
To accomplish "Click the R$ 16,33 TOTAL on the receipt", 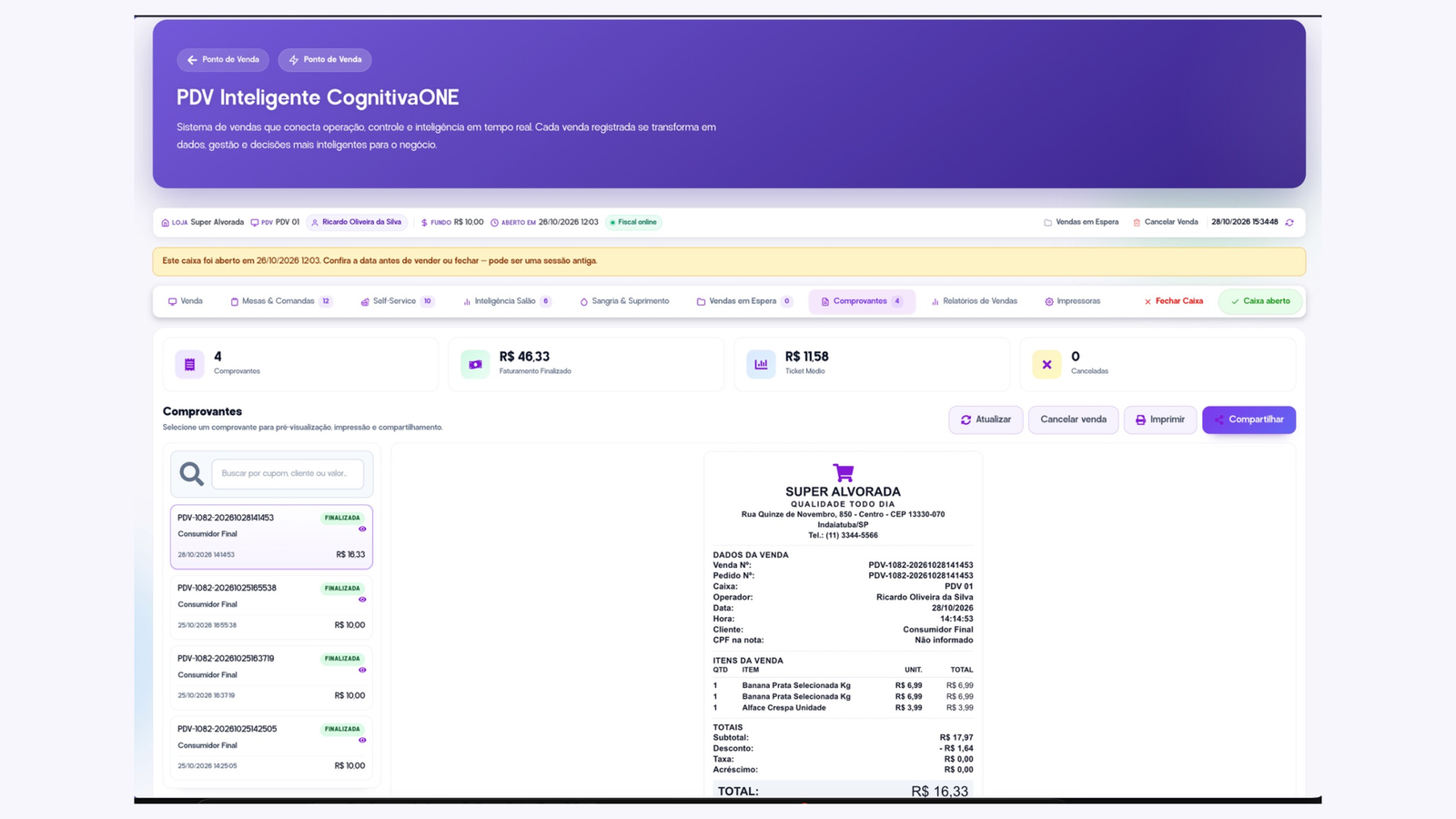I will (x=939, y=792).
